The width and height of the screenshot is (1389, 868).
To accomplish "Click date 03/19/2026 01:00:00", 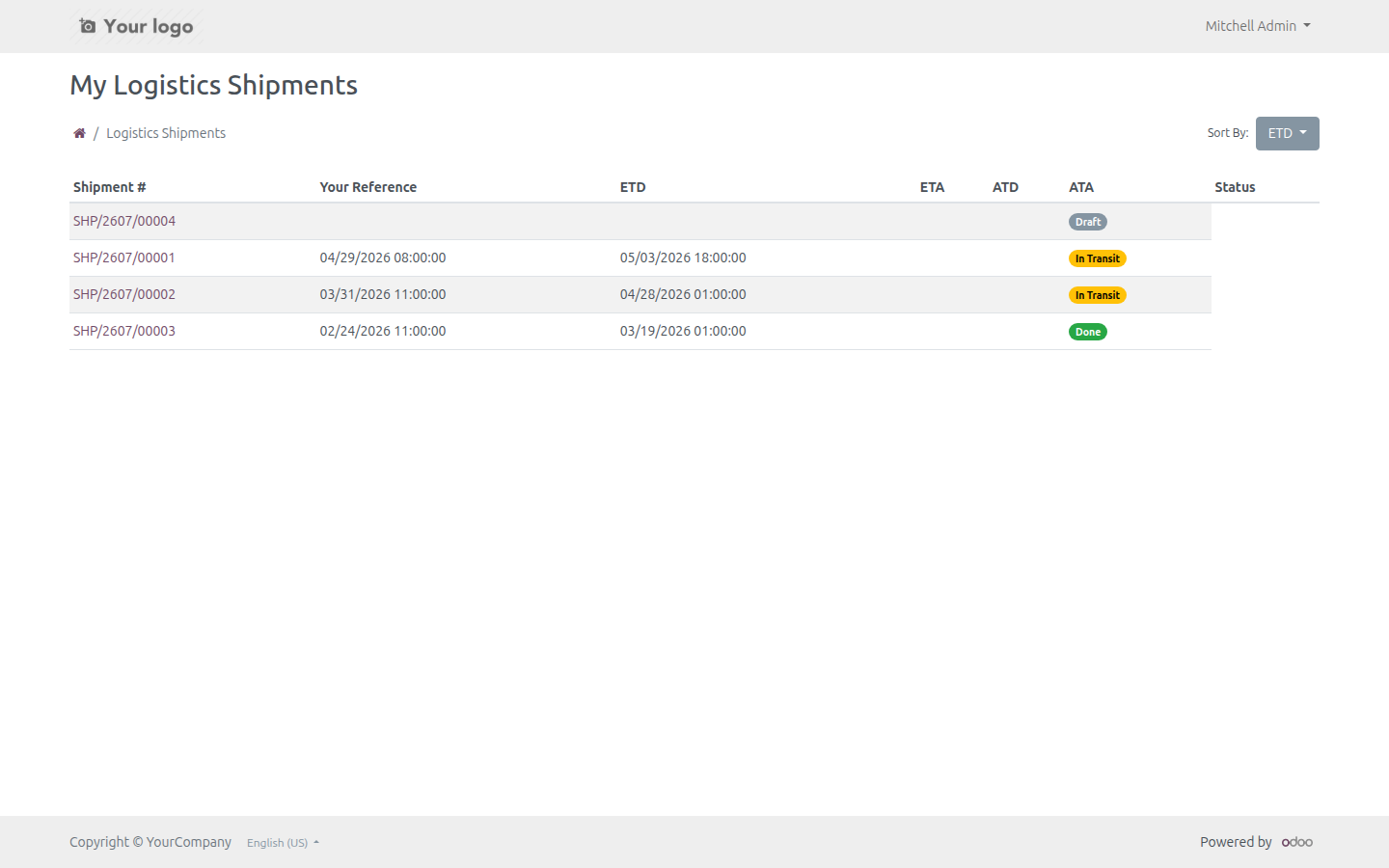I will (683, 331).
